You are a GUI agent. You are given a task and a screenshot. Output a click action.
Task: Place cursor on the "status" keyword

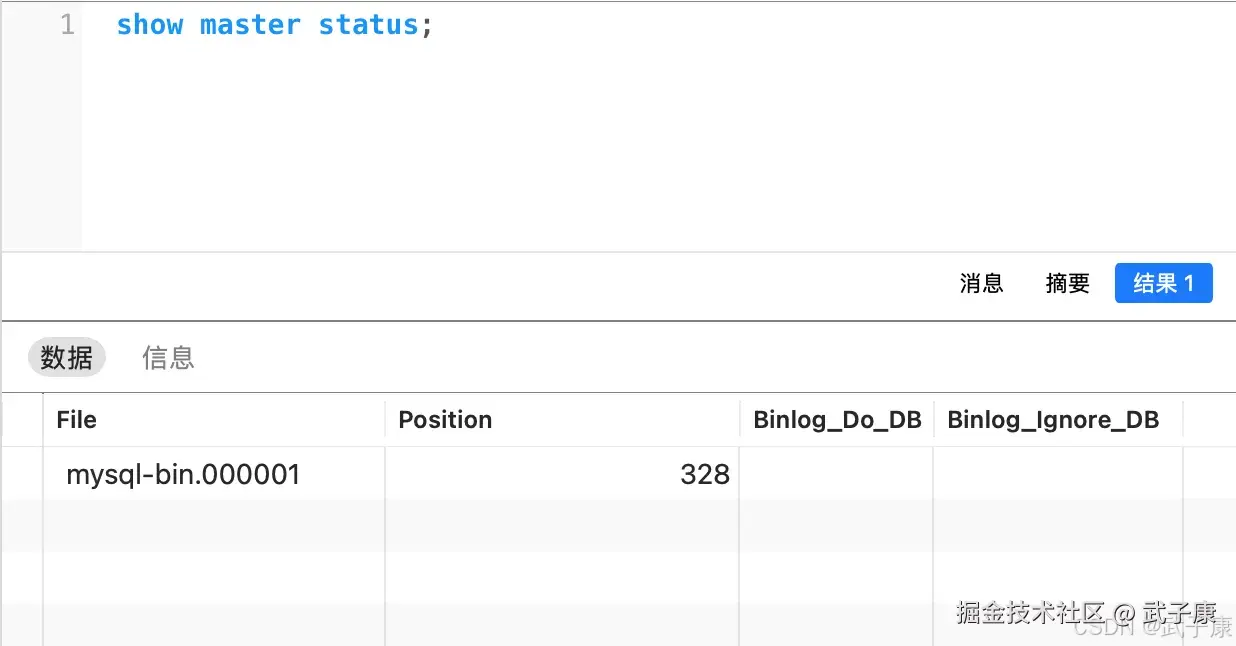coord(368,25)
